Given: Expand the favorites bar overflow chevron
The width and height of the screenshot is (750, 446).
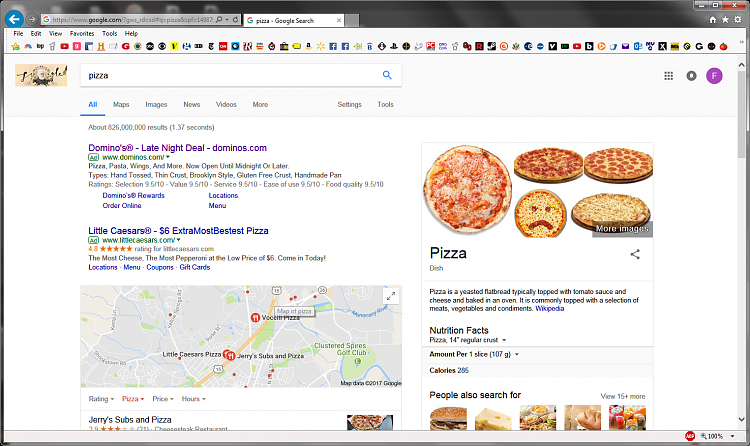Looking at the screenshot, I should click(x=742, y=42).
